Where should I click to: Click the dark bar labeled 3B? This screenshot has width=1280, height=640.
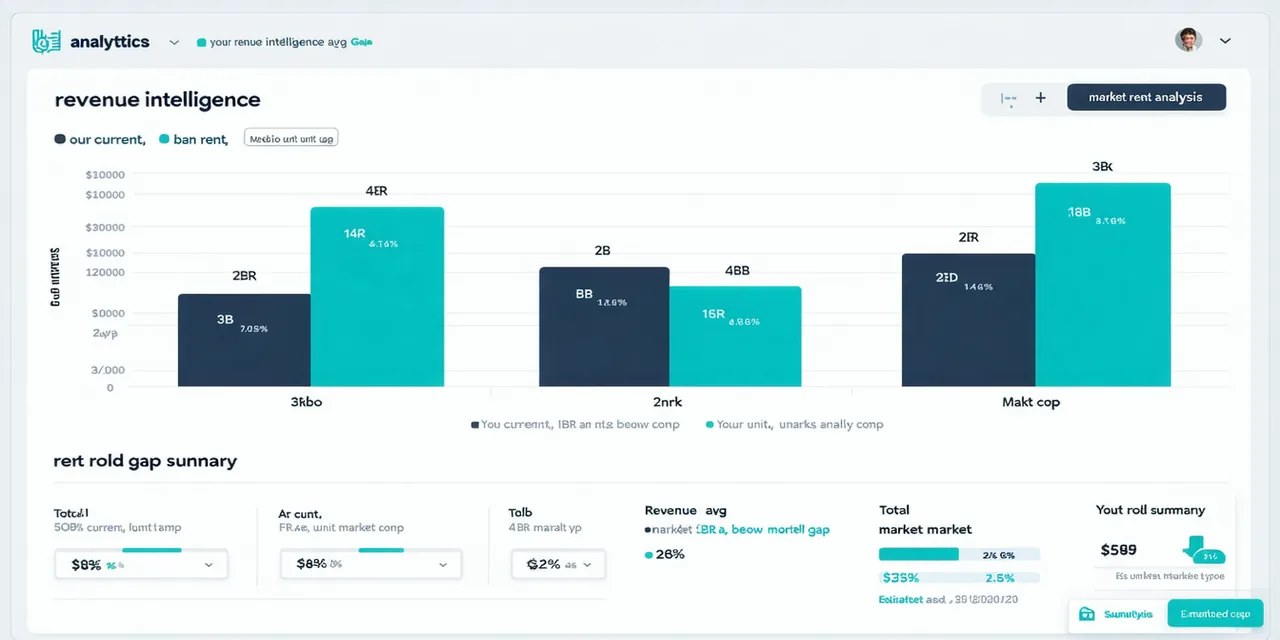244,340
